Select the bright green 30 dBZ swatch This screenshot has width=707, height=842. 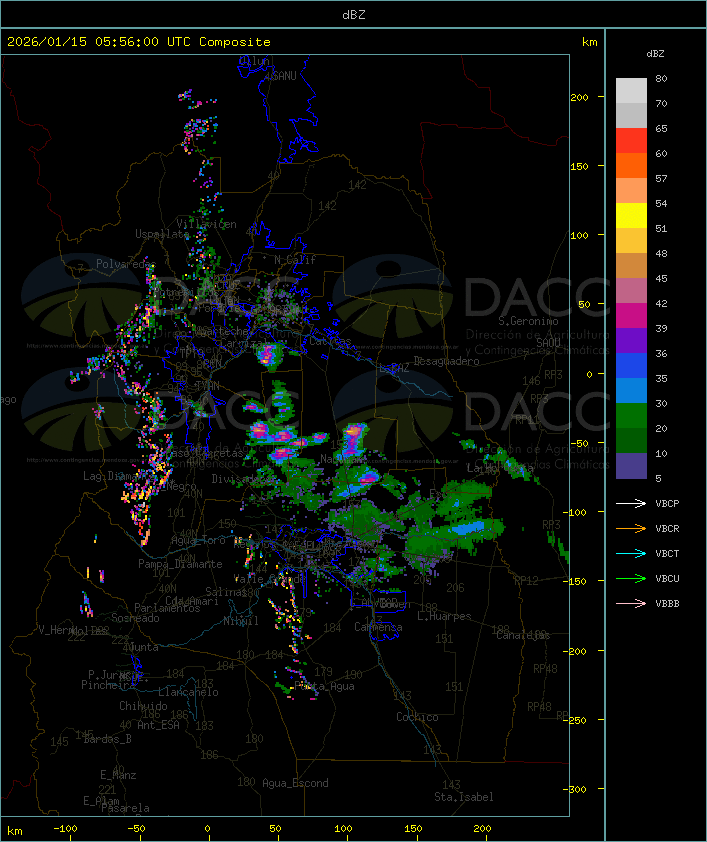coord(631,416)
